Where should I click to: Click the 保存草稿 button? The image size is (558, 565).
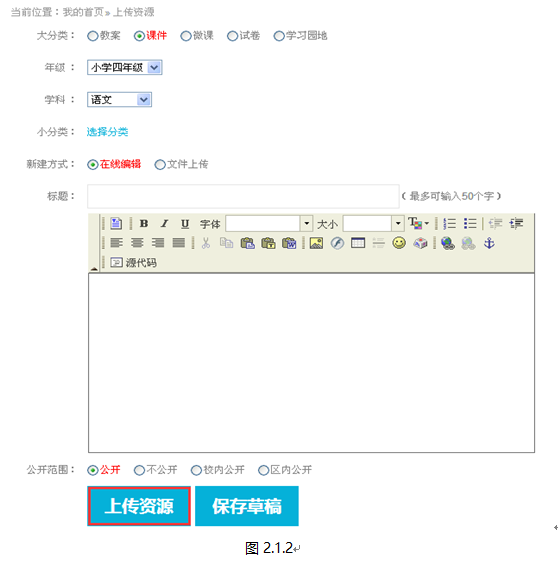tap(247, 506)
